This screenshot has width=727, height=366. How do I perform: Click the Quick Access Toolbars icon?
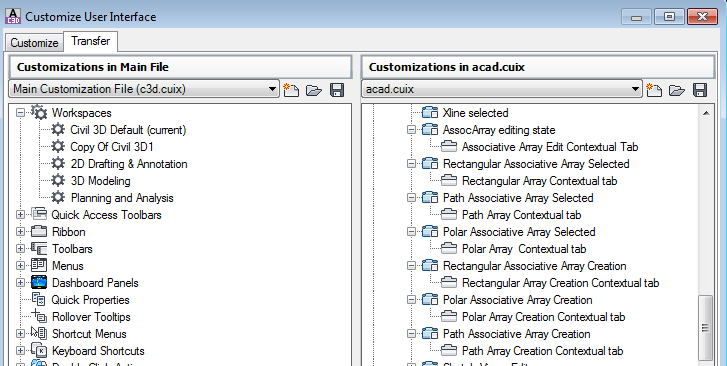pyautogui.click(x=39, y=214)
